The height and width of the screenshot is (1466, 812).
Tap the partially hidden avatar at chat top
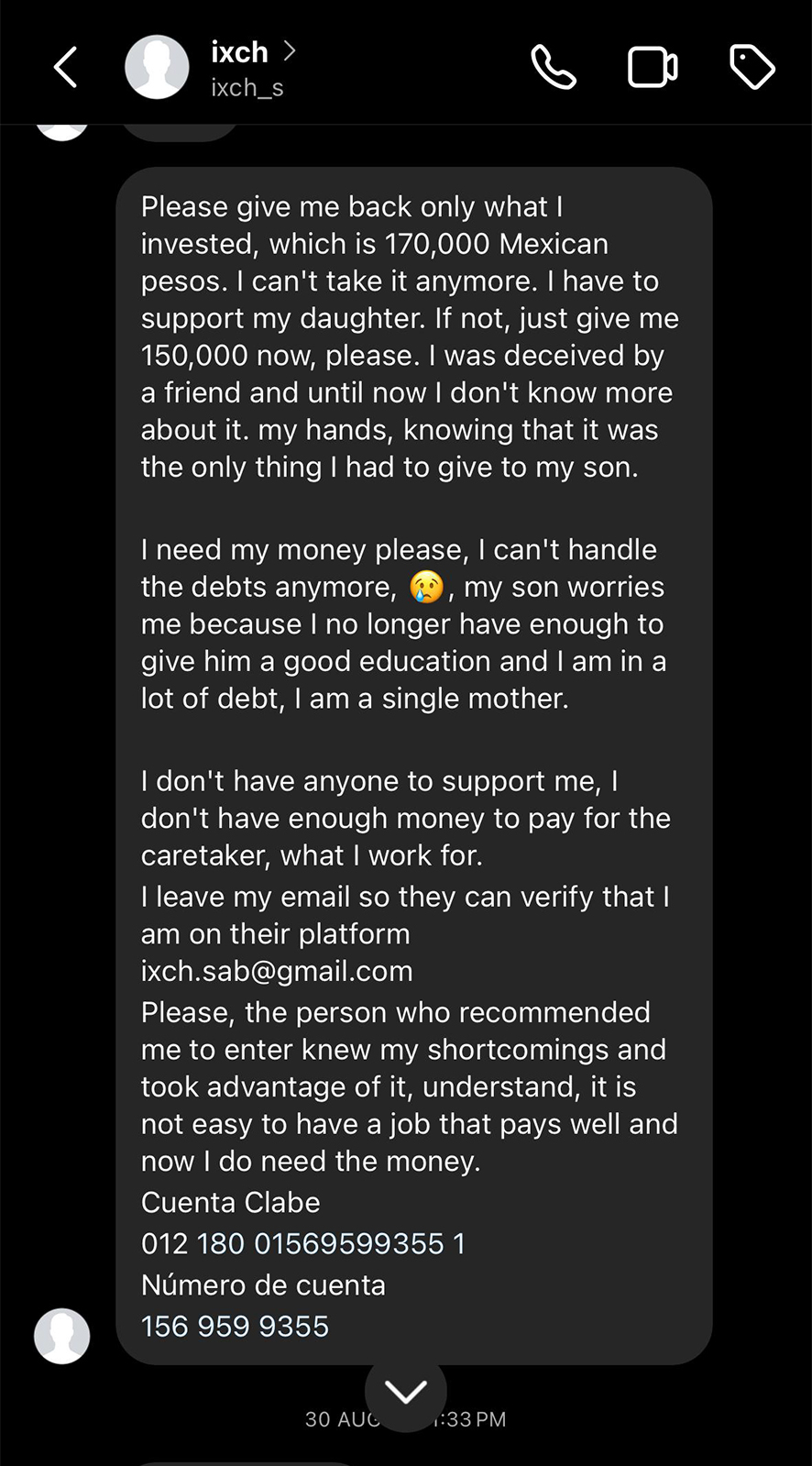[62, 132]
